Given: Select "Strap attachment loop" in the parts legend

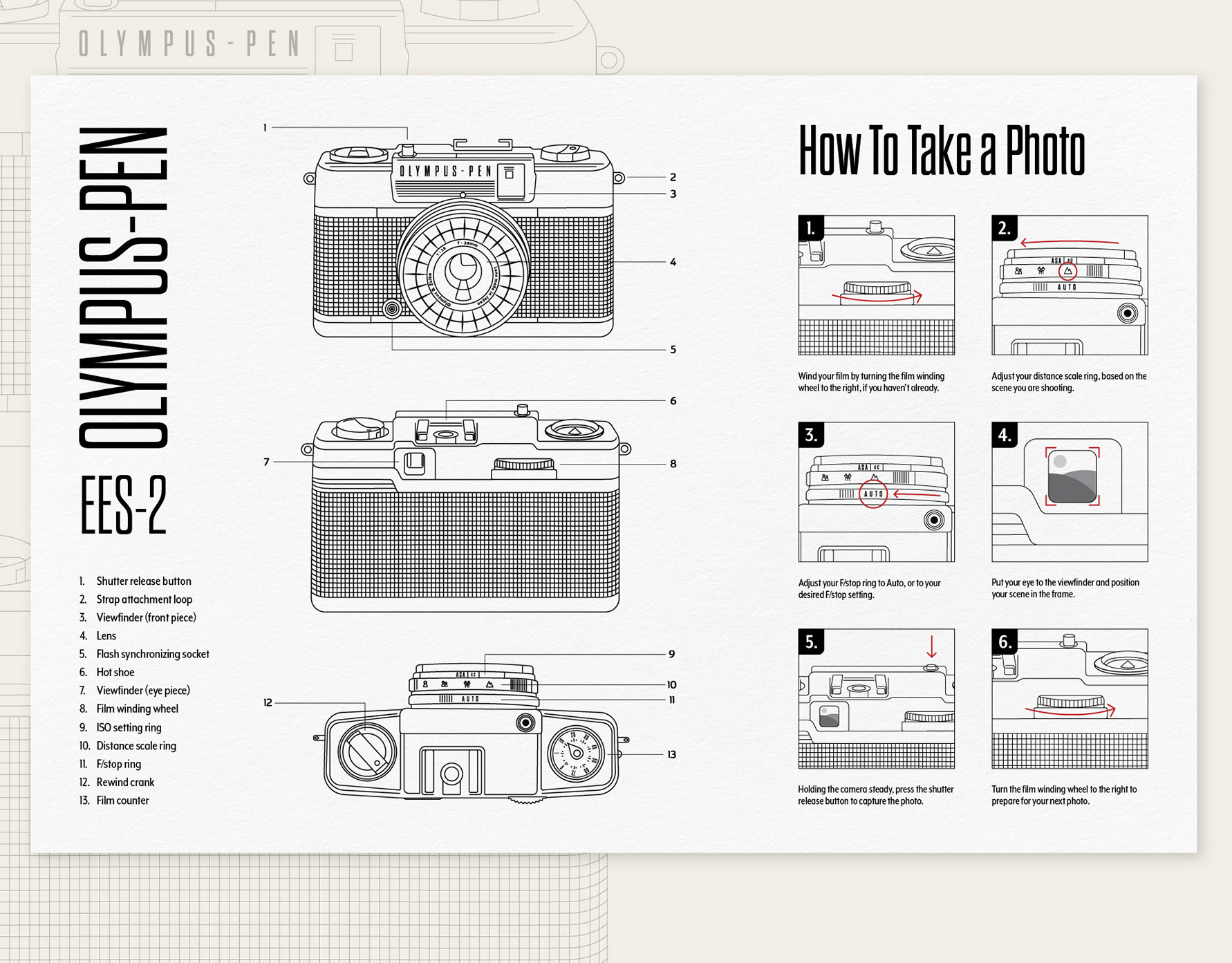Looking at the screenshot, I should (144, 599).
